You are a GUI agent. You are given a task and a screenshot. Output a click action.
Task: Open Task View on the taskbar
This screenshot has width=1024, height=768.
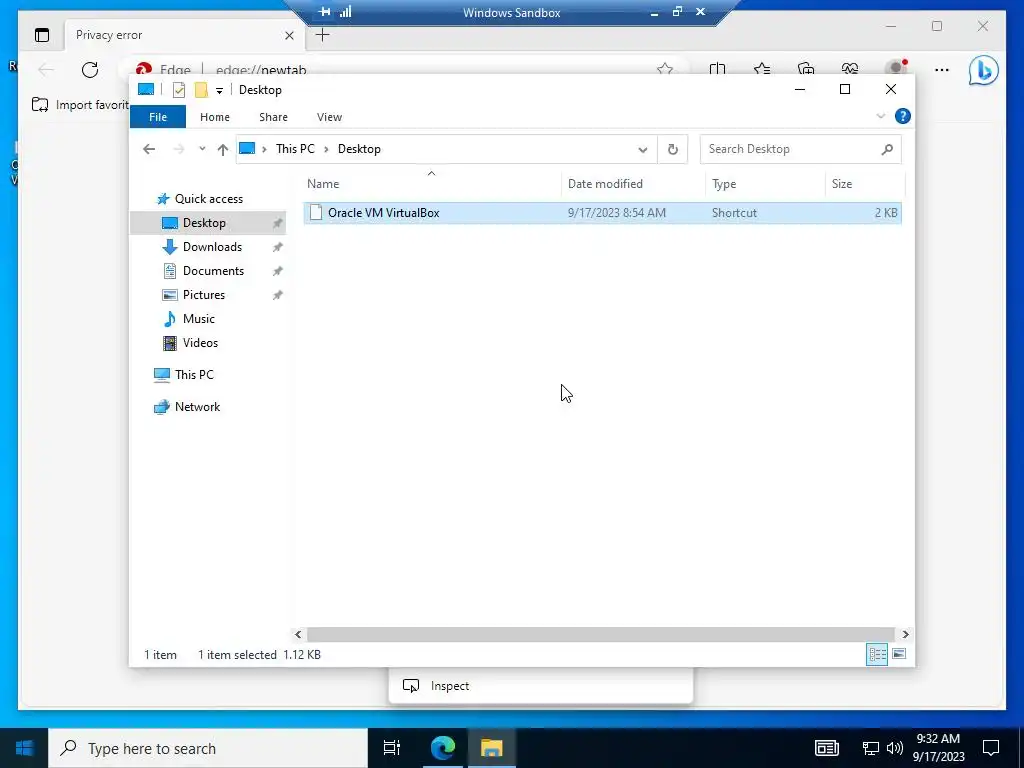pos(392,748)
